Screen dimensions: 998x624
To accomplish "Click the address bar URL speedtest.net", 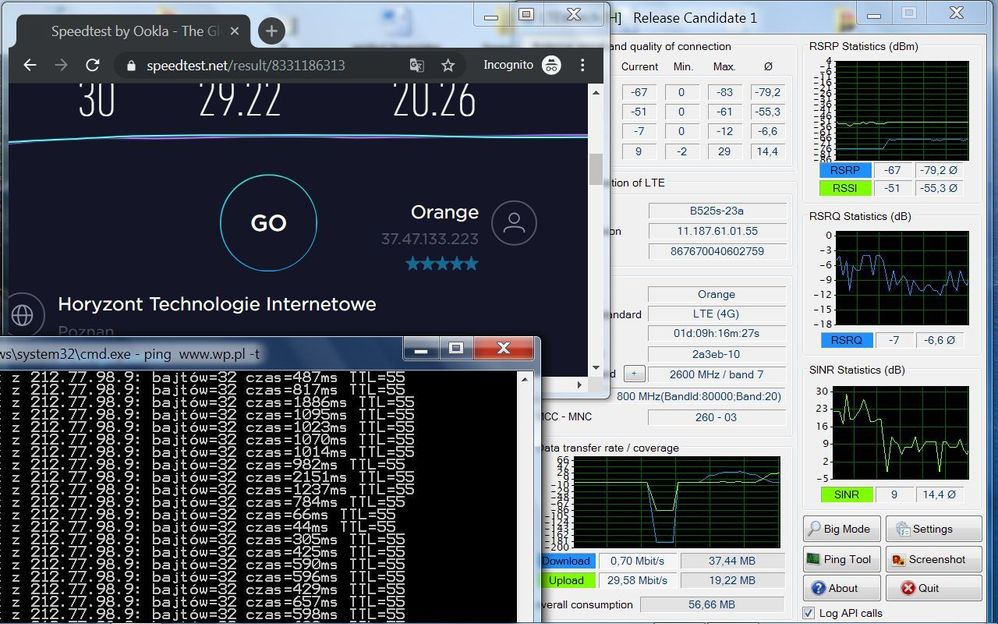I will (x=245, y=65).
